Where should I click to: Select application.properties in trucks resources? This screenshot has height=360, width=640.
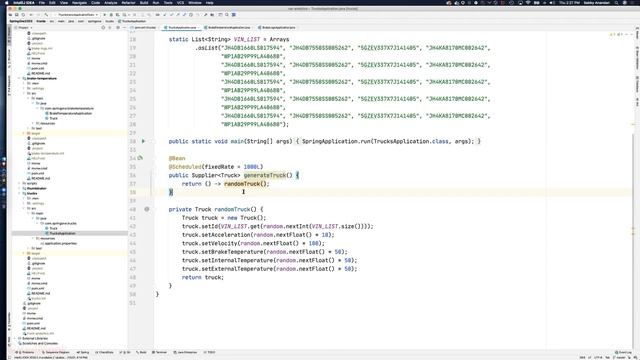coord(60,243)
